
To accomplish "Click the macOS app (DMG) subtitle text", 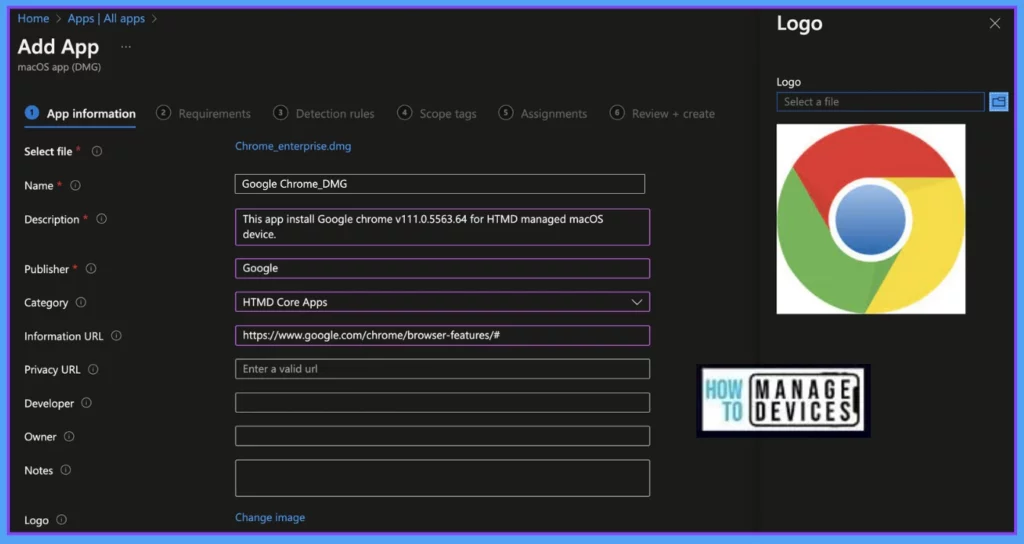I will [59, 67].
